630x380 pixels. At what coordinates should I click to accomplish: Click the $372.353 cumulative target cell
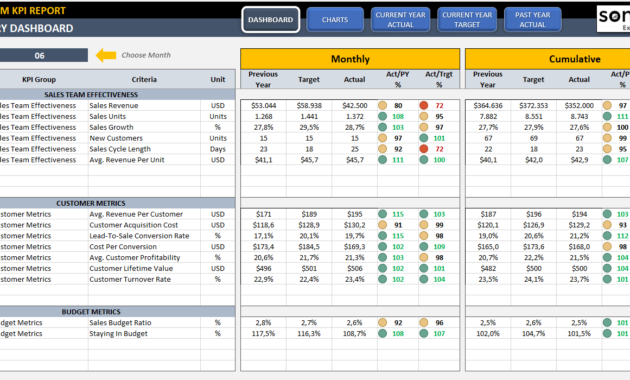pos(534,106)
